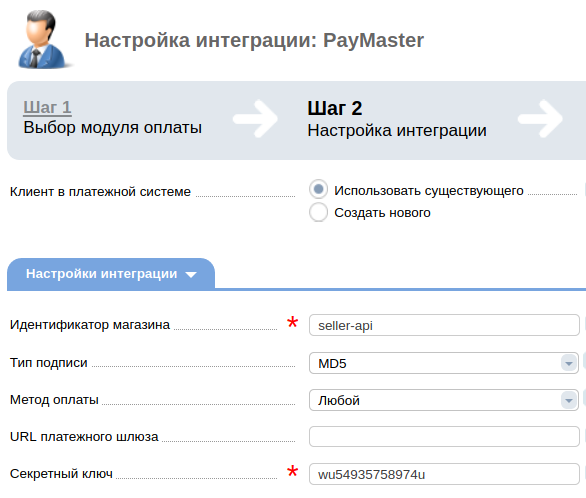Select Использовать существующего radio option
This screenshot has width=586, height=498.
click(x=318, y=189)
